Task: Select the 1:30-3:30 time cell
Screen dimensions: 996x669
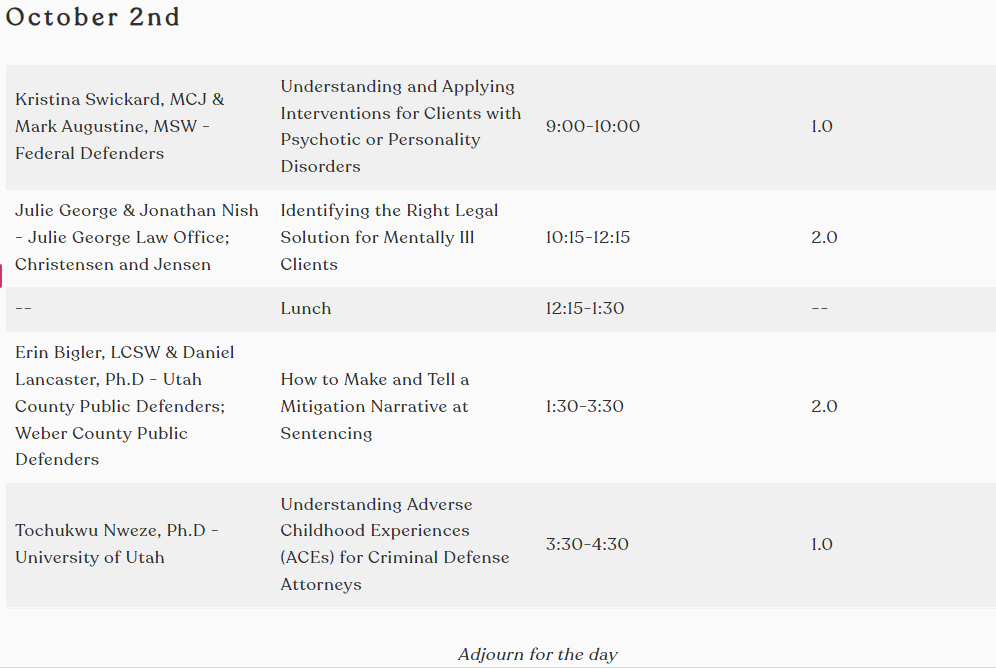Action: coord(584,407)
